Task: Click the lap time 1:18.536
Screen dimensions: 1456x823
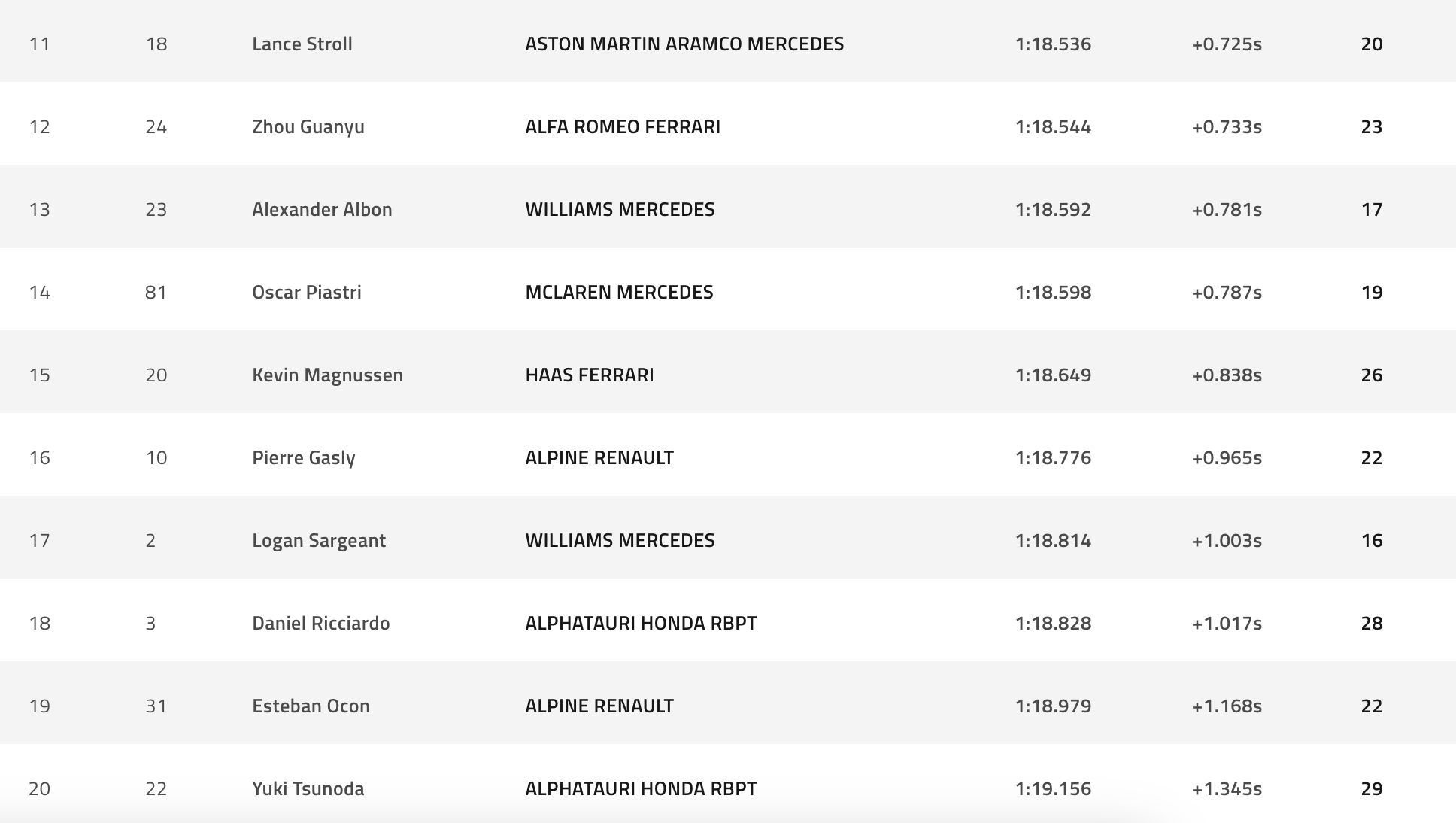Action: coord(1053,44)
